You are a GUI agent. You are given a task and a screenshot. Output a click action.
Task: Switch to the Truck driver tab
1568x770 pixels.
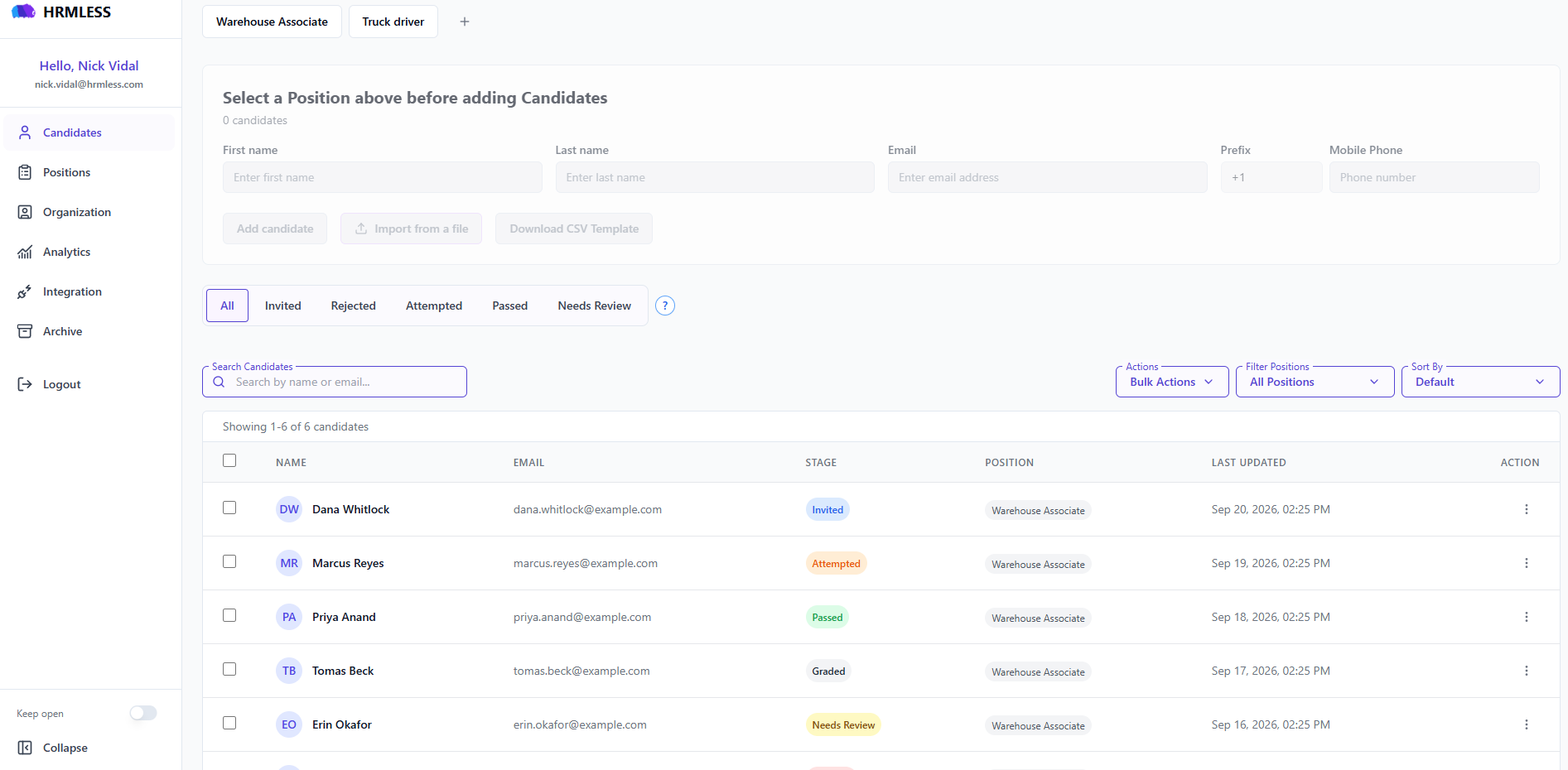coord(393,22)
